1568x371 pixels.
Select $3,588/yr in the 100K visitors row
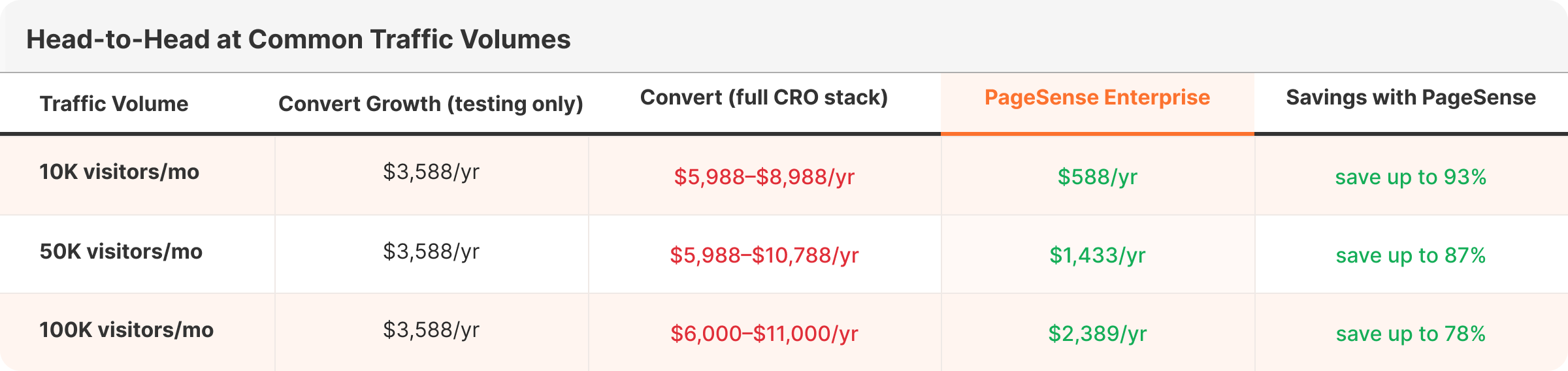431,330
